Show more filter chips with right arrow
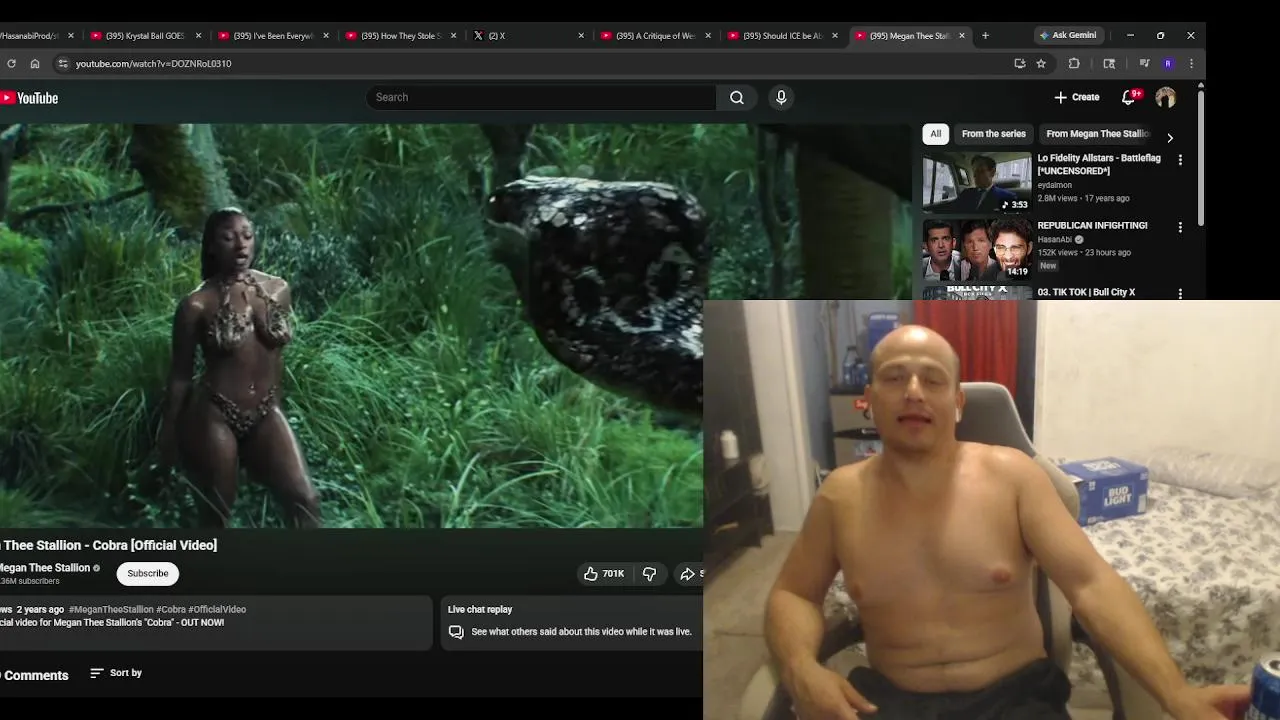Image resolution: width=1280 pixels, height=720 pixels. pyautogui.click(x=1170, y=137)
